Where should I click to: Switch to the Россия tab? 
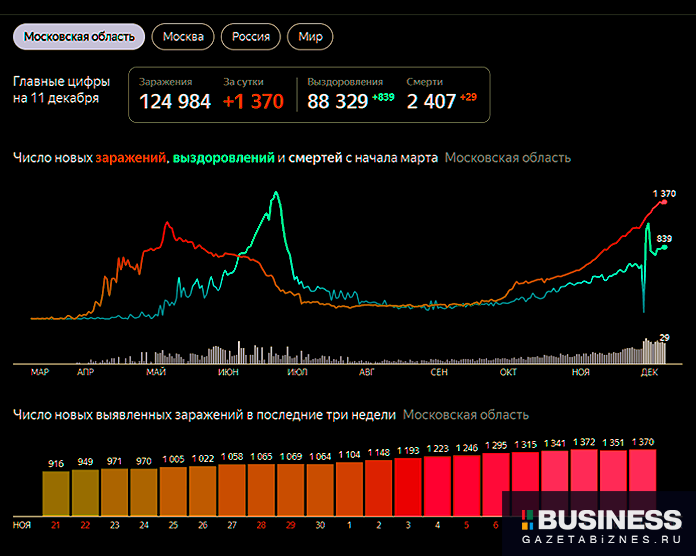click(x=251, y=37)
